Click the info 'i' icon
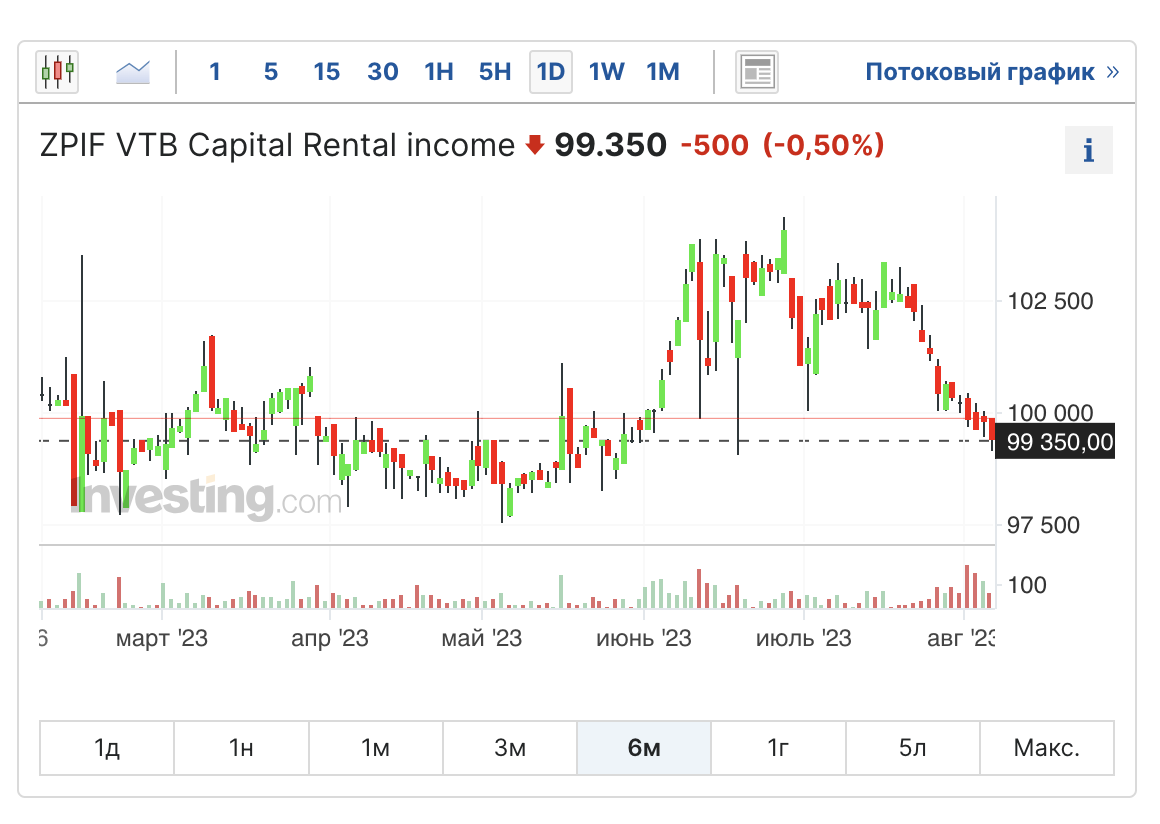 (1088, 150)
